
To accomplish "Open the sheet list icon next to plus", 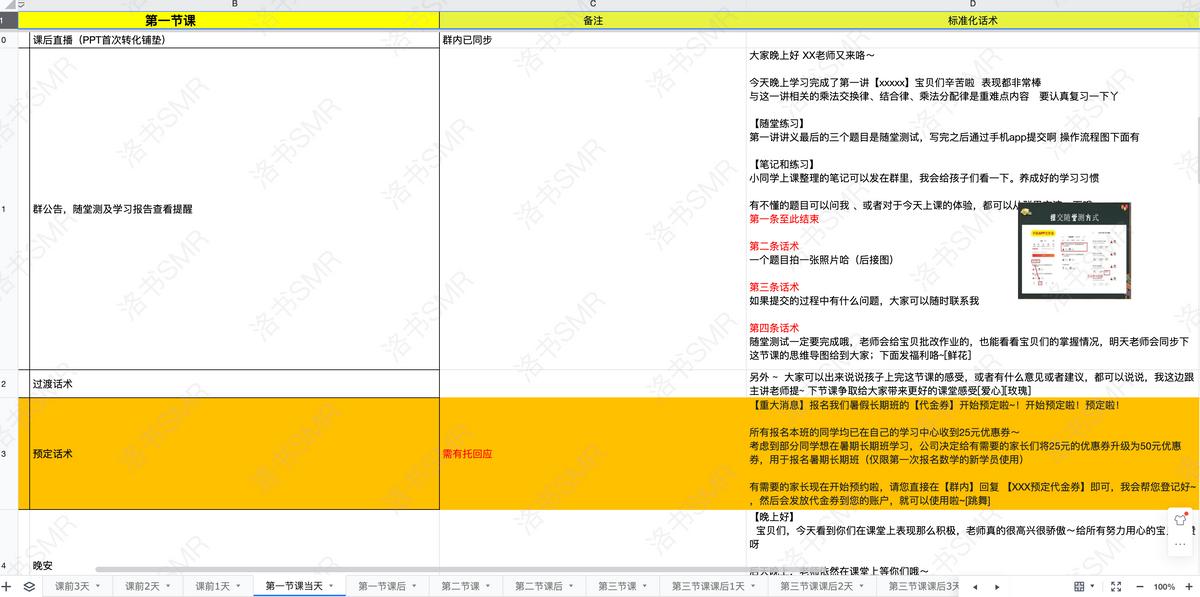I will point(28,586).
